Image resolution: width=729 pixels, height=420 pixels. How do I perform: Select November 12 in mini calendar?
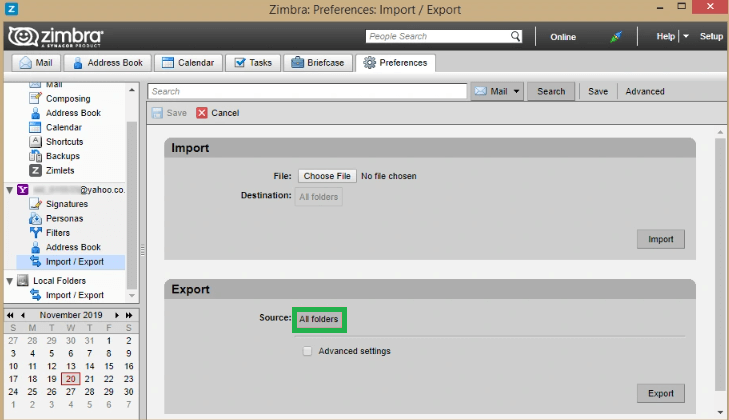(x=52, y=367)
